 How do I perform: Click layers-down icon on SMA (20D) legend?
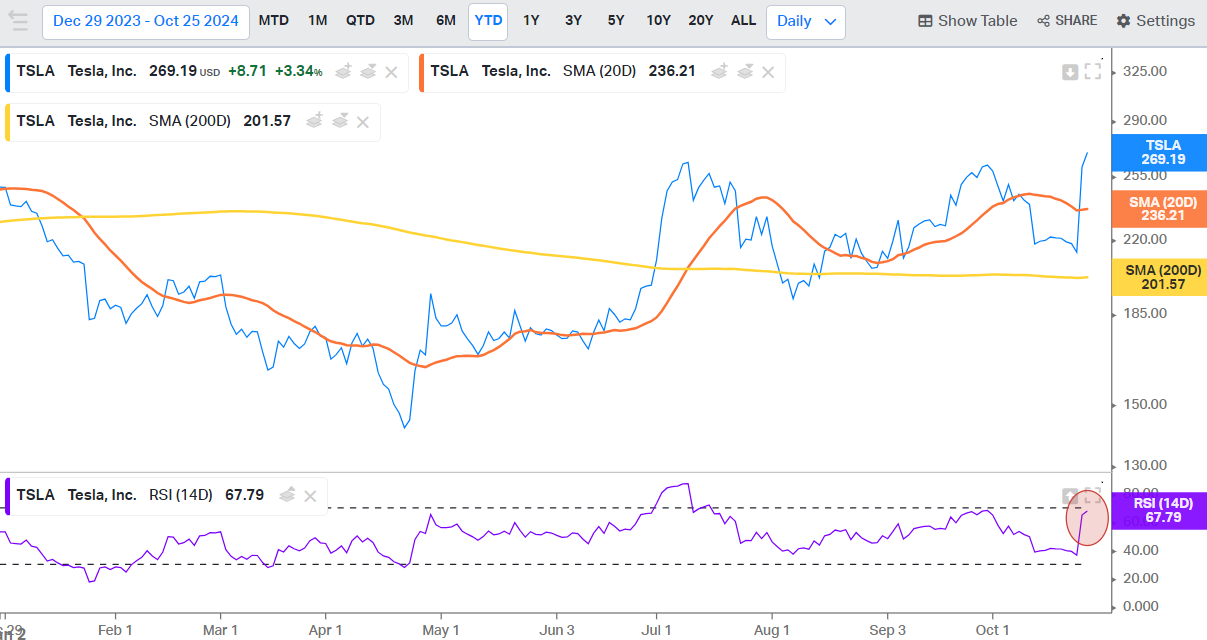tap(744, 71)
